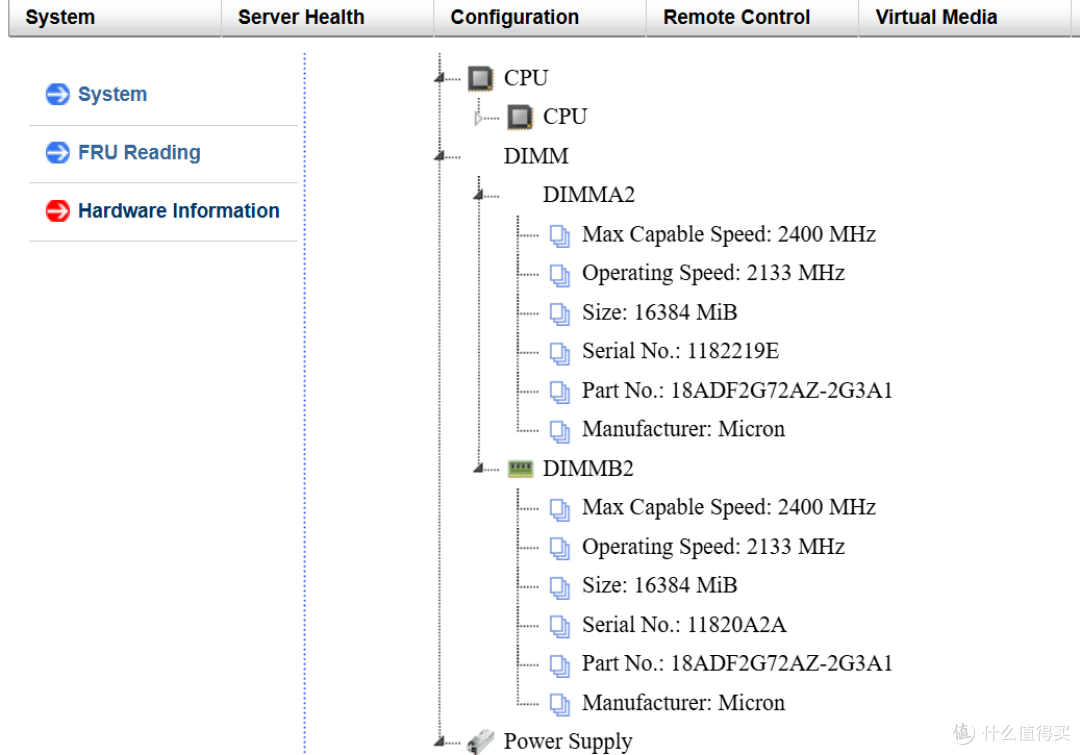Click the red arrow icon beside Hardware Information
This screenshot has height=755, width=1080.
point(58,211)
